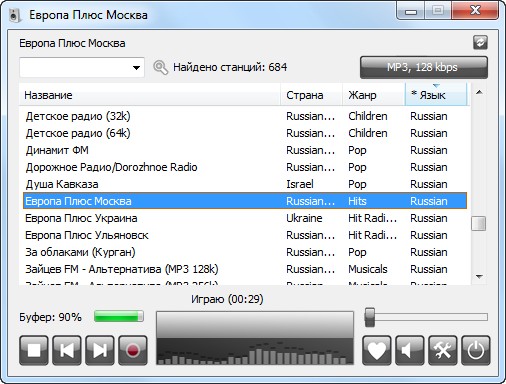Screen dimensions: 506x384
Task: Click the magnifier search icon
Action: coord(160,67)
